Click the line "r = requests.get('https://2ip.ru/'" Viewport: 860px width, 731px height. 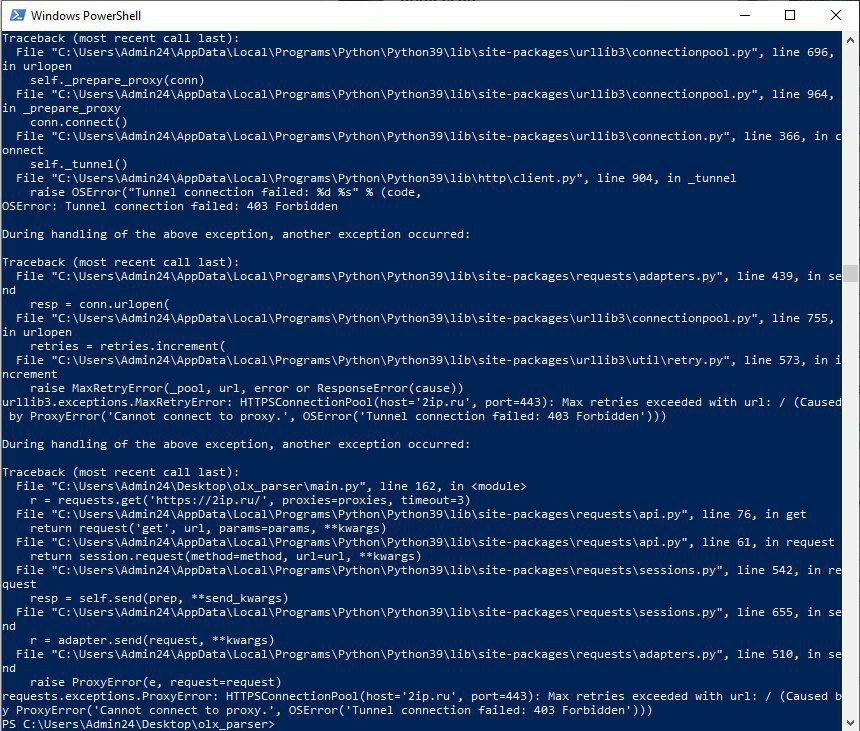(250, 500)
